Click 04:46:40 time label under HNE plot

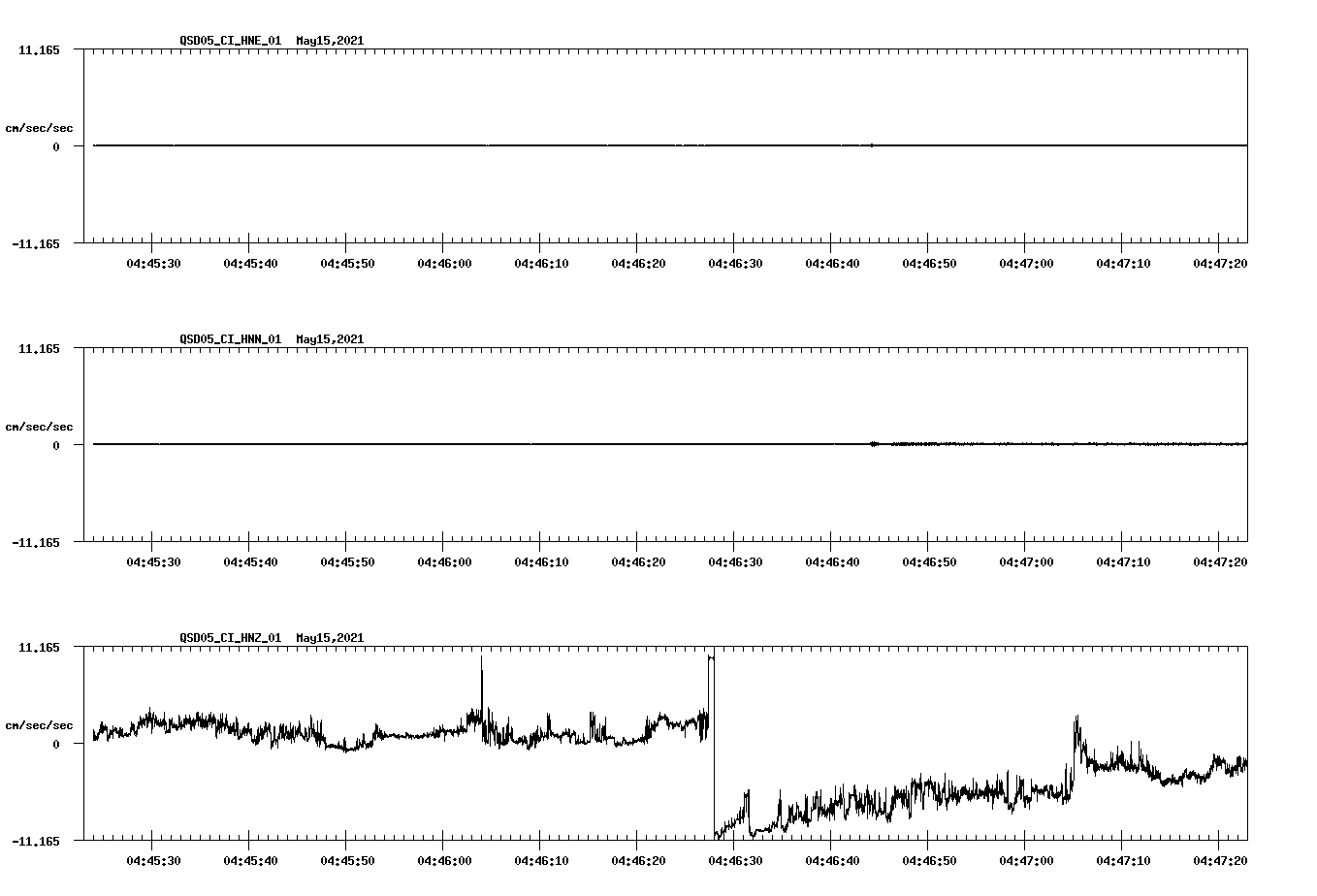[832, 263]
